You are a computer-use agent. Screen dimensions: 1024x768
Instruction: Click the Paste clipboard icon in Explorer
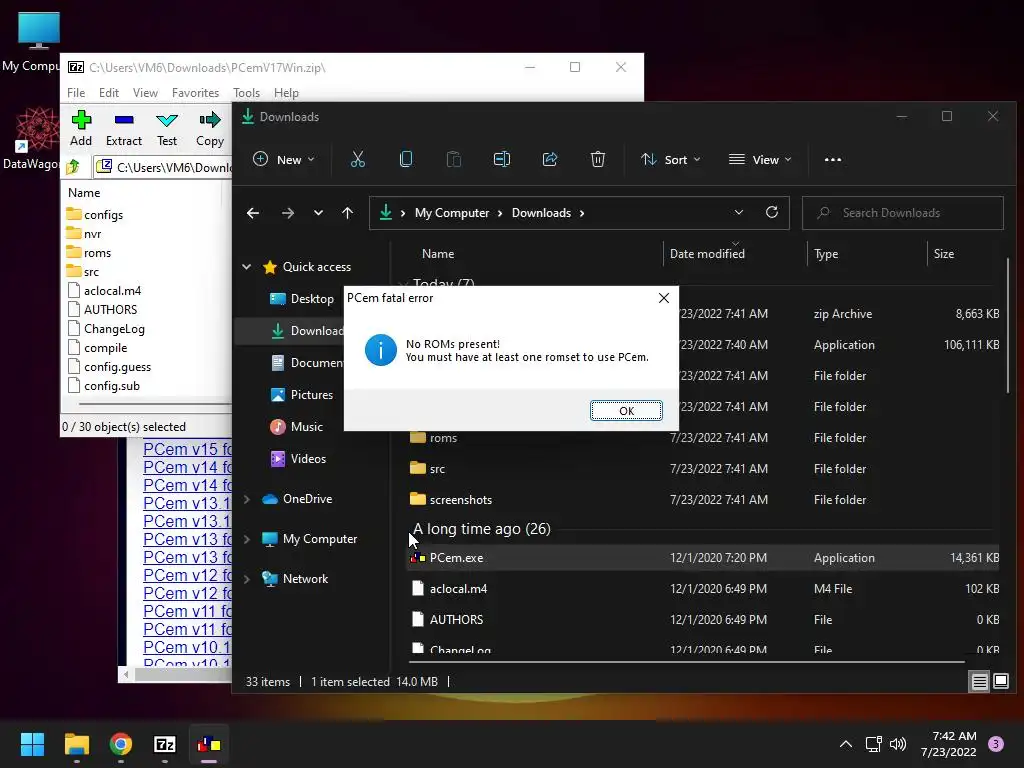click(x=453, y=159)
